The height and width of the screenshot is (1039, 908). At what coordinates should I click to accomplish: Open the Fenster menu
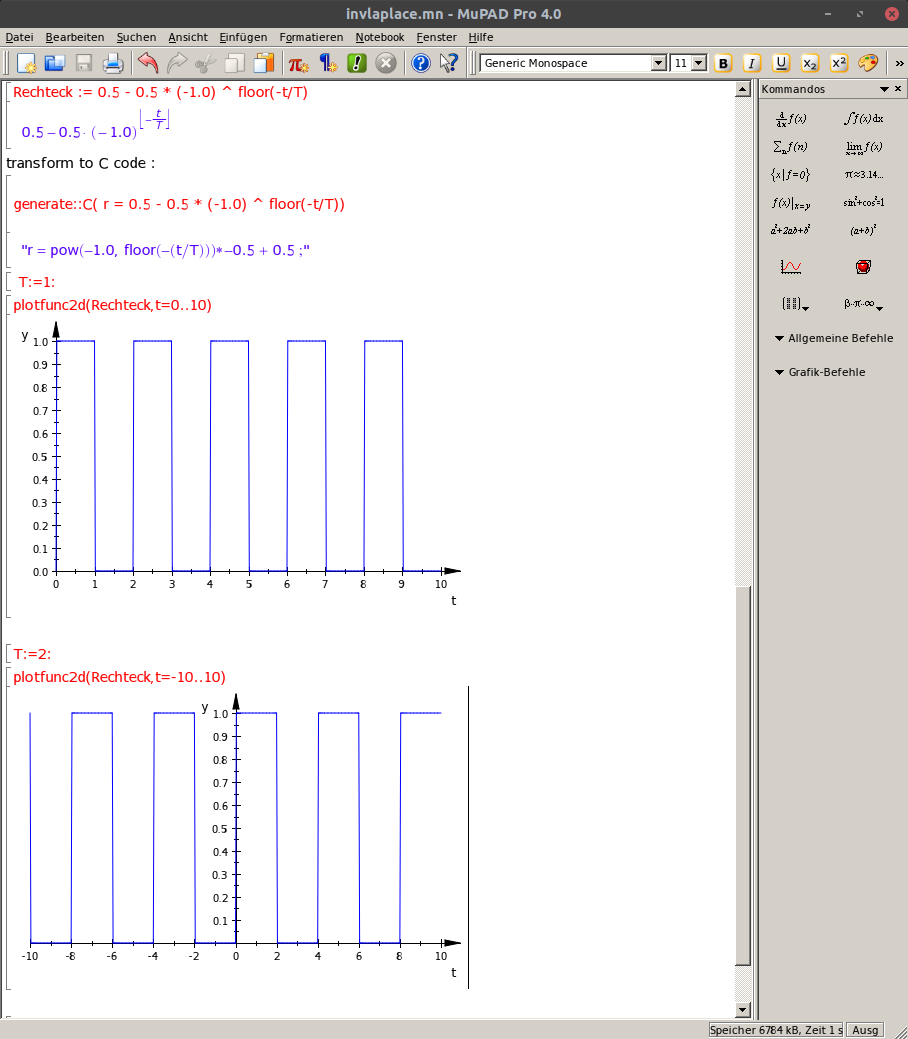pos(436,37)
